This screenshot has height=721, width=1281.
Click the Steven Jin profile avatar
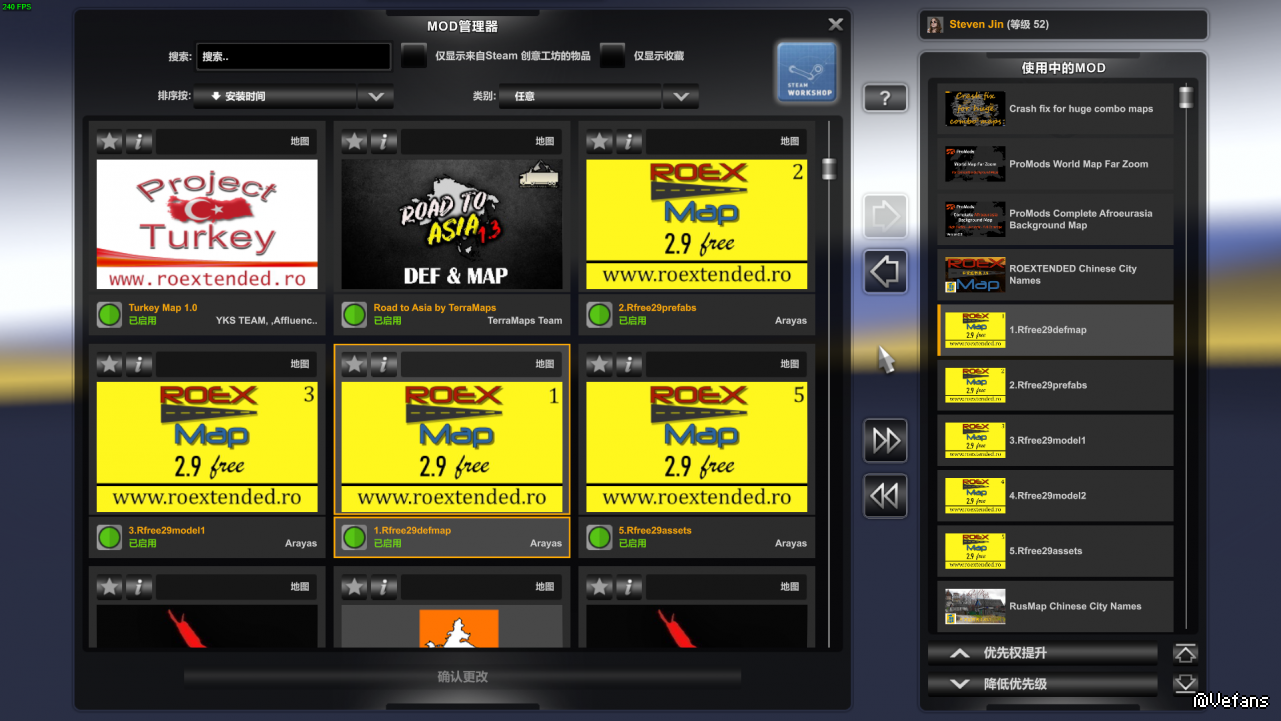[x=935, y=25]
